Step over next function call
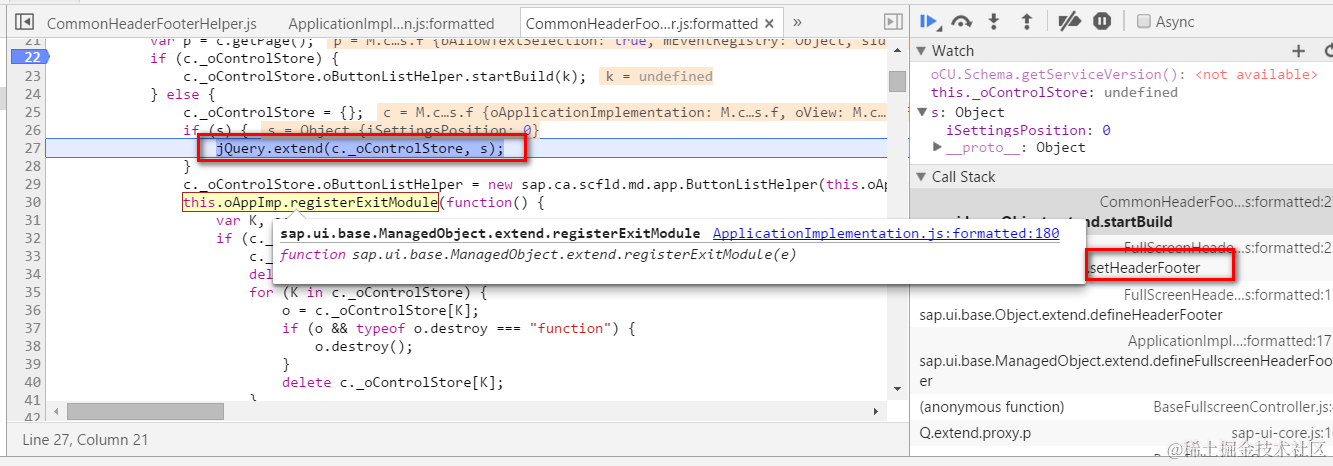1333x466 pixels. tap(962, 21)
